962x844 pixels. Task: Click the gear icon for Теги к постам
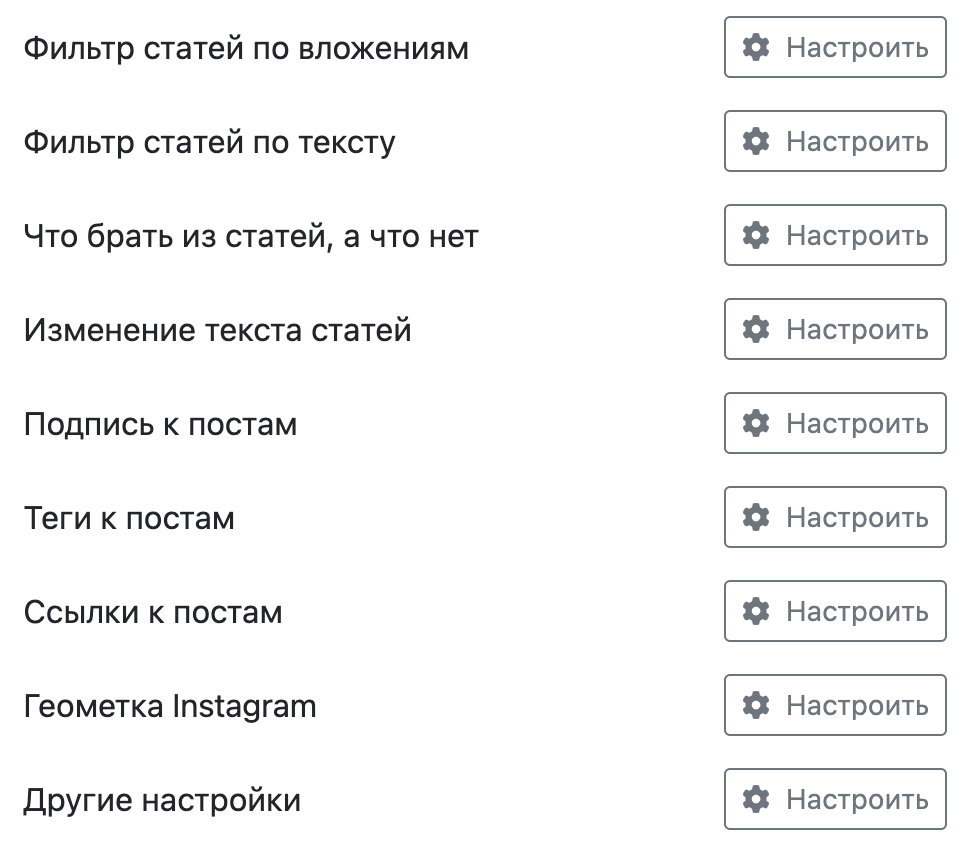pos(757,517)
